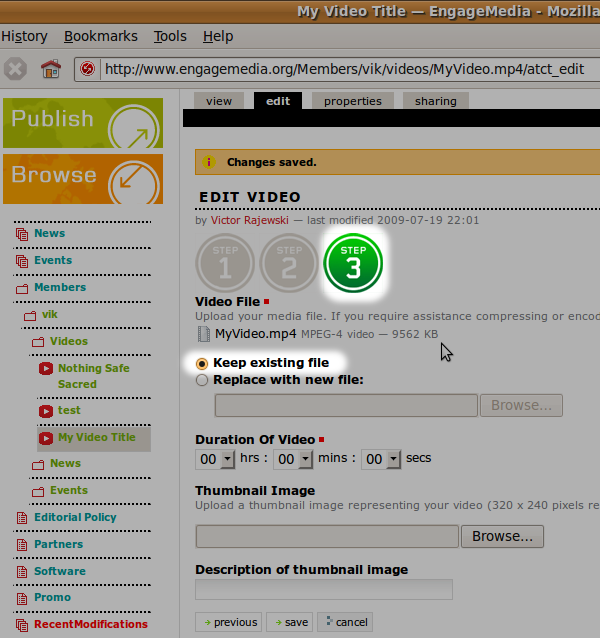The height and width of the screenshot is (638, 600).
Task: Switch to the sharing tab
Action: [x=436, y=101]
